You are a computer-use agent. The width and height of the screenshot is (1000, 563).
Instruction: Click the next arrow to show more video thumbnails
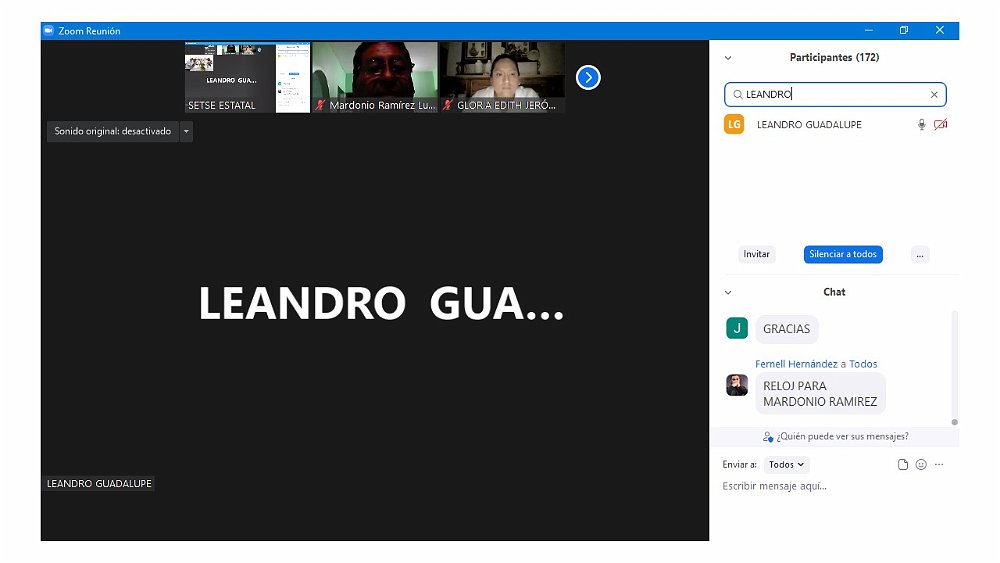pos(588,77)
